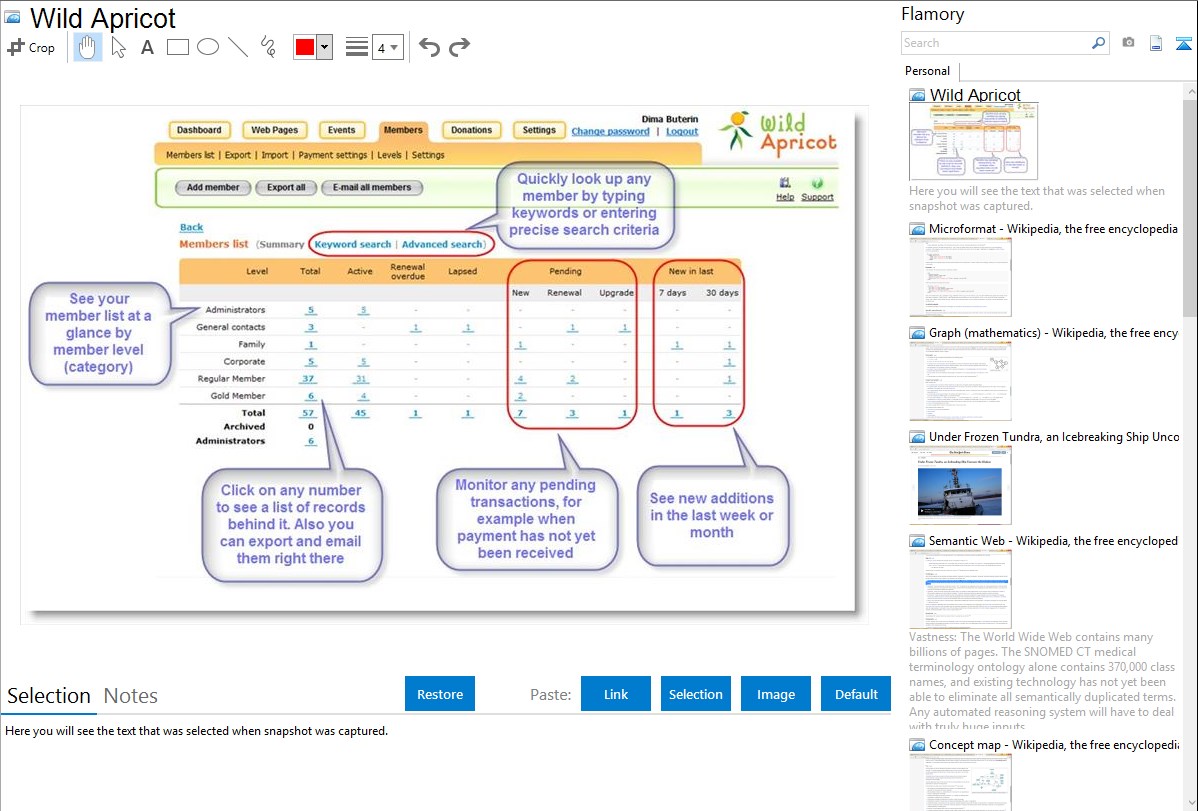Click the red color swatch
The image size is (1198, 811).
[x=305, y=47]
